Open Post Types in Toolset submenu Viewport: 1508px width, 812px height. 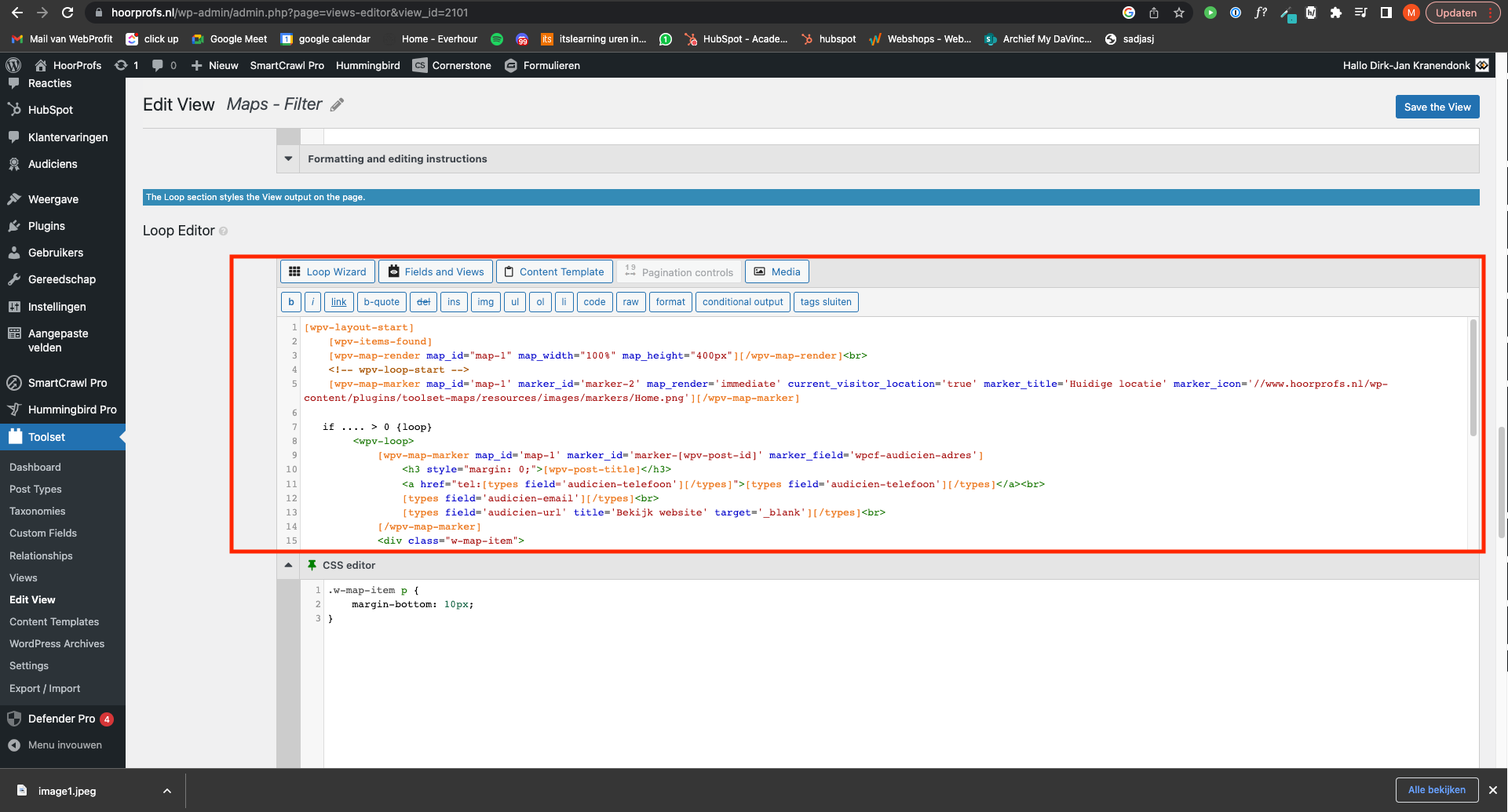[35, 489]
